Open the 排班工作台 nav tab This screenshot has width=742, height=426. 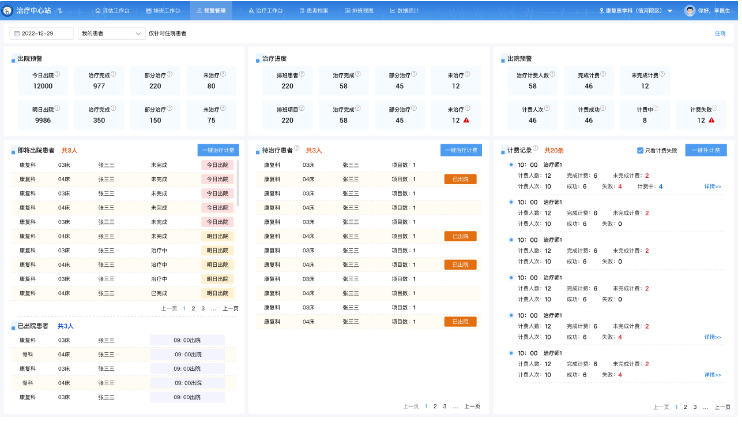click(163, 10)
